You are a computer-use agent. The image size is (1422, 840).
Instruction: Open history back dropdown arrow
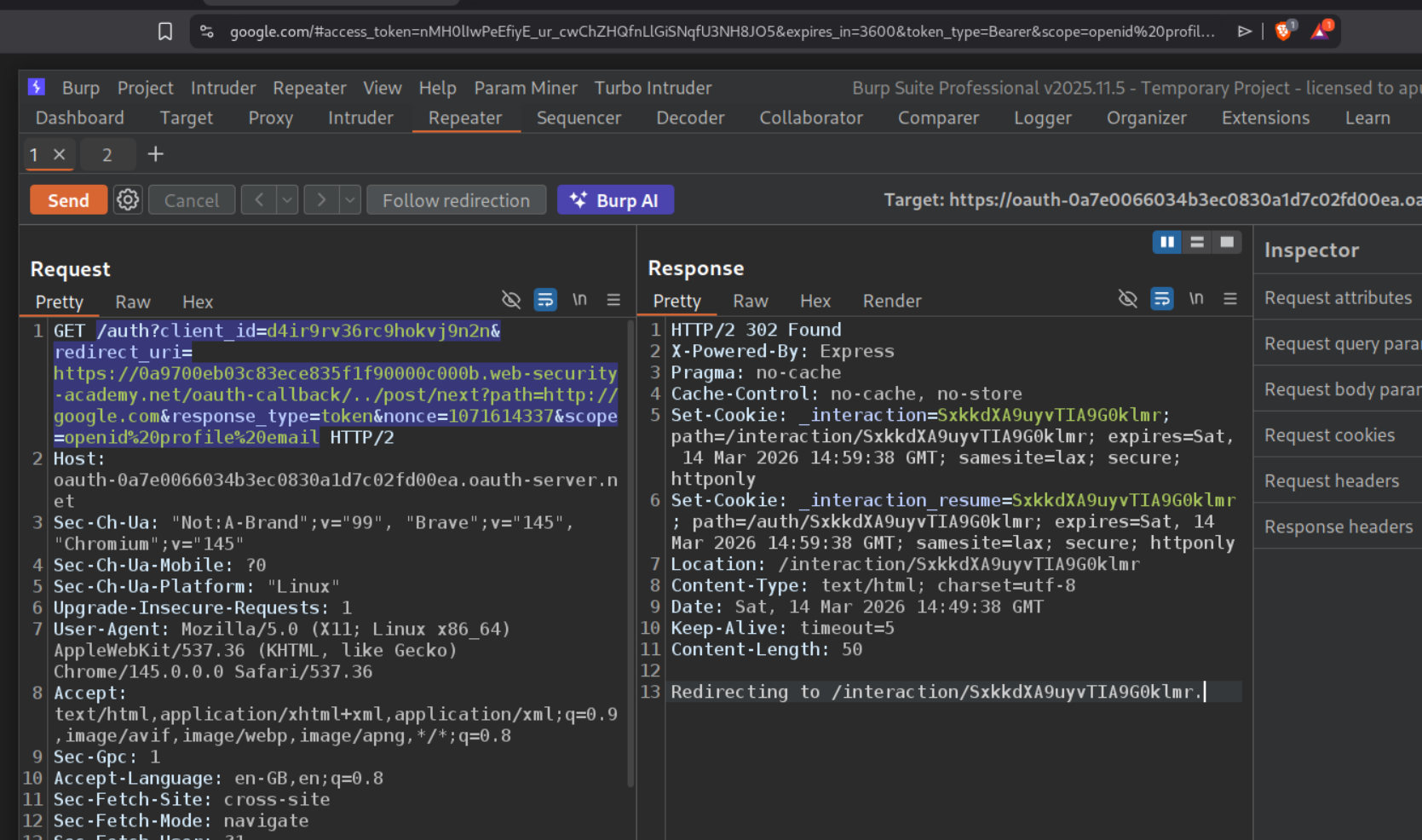coord(287,200)
